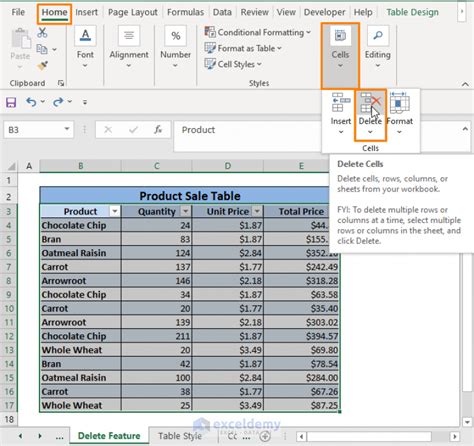Expand the formula bar chevron

click(x=465, y=129)
